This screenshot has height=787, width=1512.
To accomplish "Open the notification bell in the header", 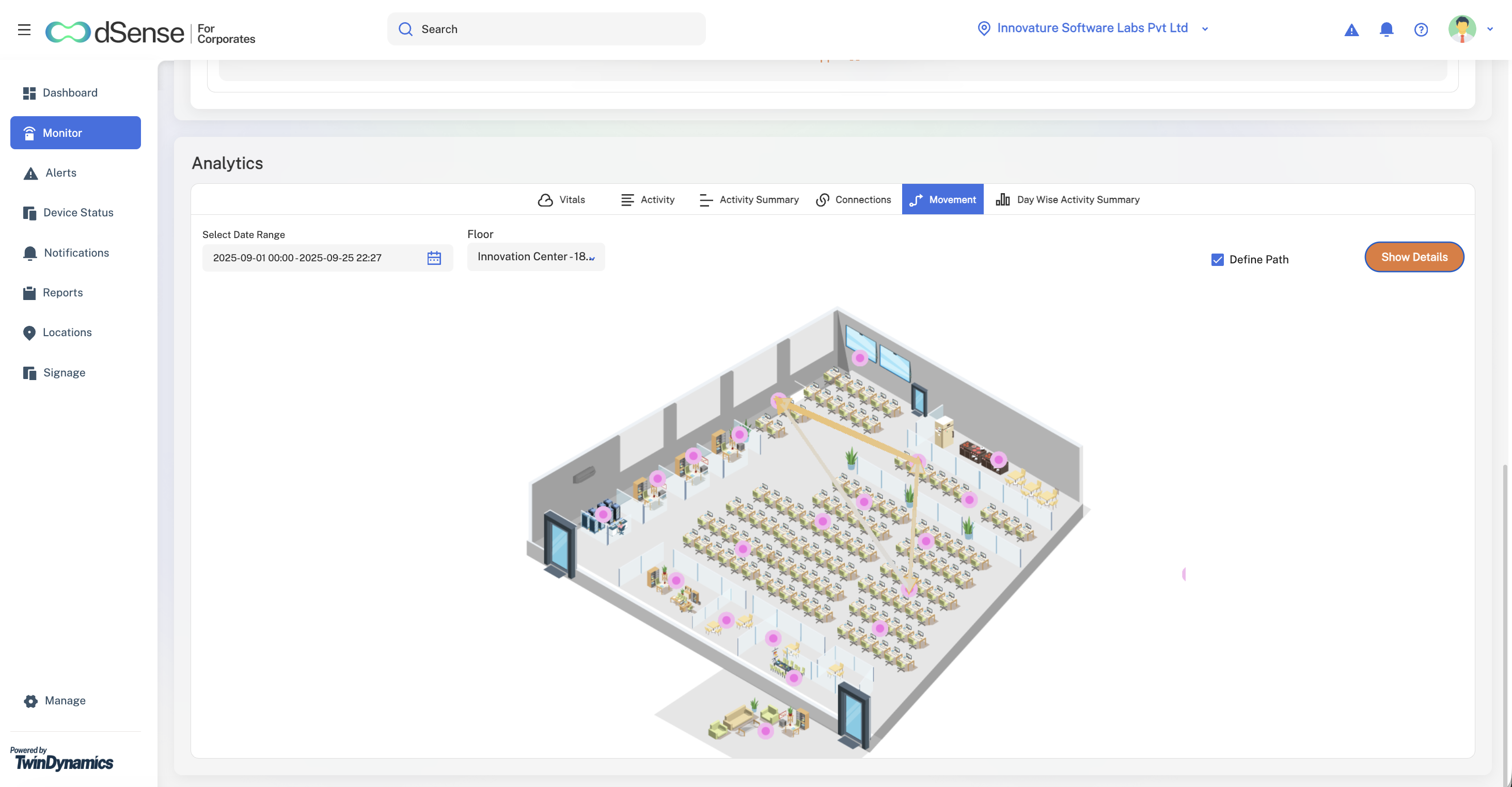I will click(1387, 29).
